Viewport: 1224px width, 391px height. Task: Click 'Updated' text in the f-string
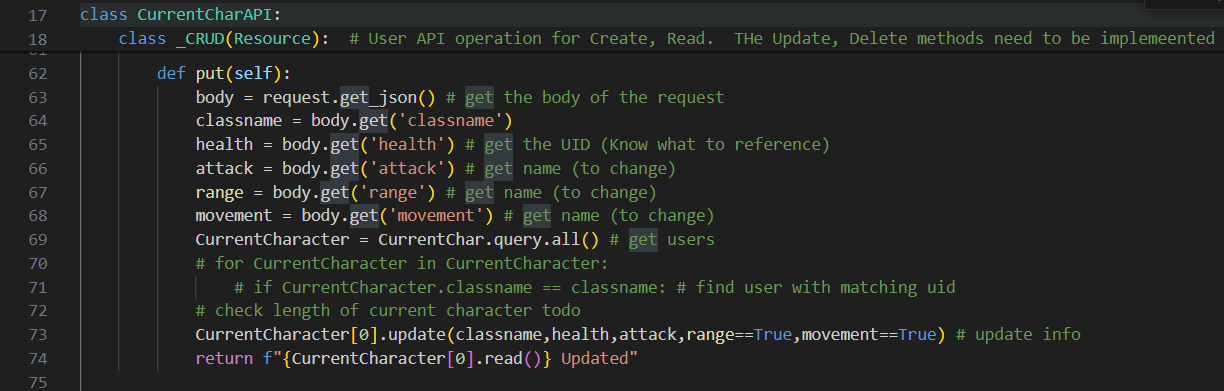click(595, 358)
